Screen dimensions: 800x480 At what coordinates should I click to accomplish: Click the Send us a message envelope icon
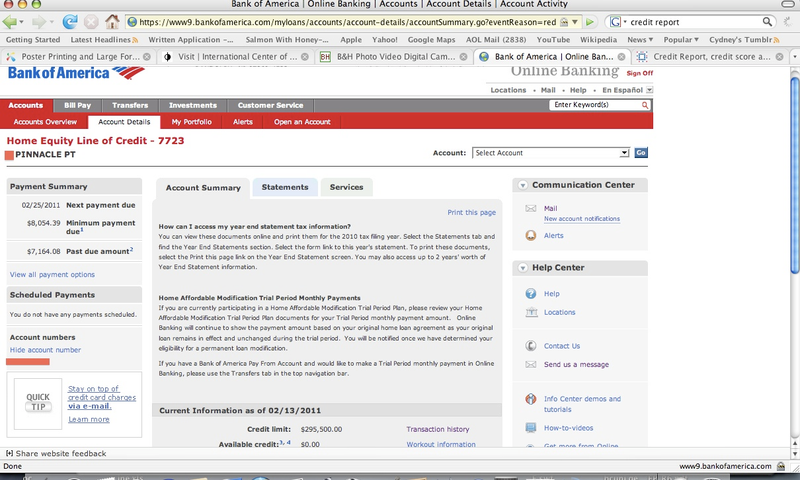click(531, 364)
